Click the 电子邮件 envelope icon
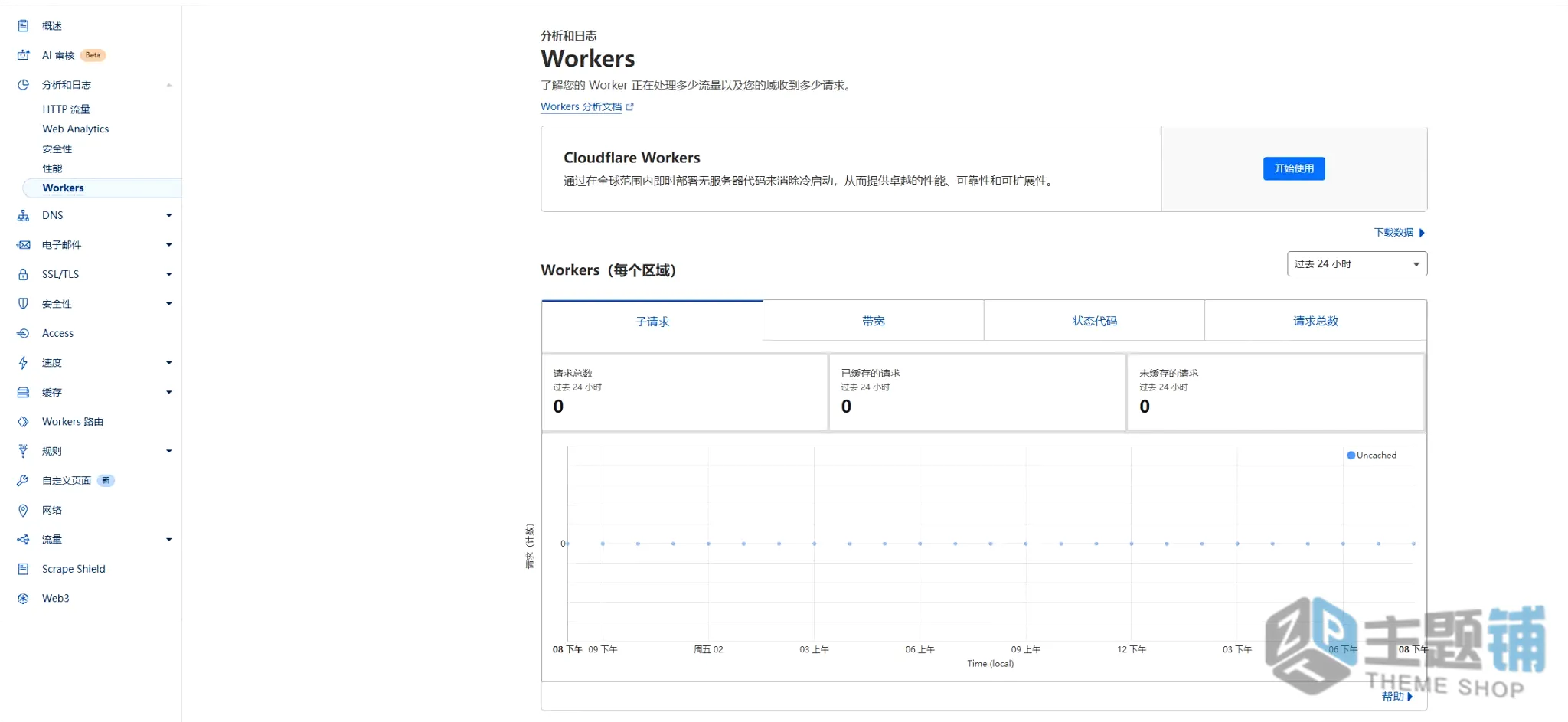This screenshot has width=1568, height=722. [x=23, y=245]
